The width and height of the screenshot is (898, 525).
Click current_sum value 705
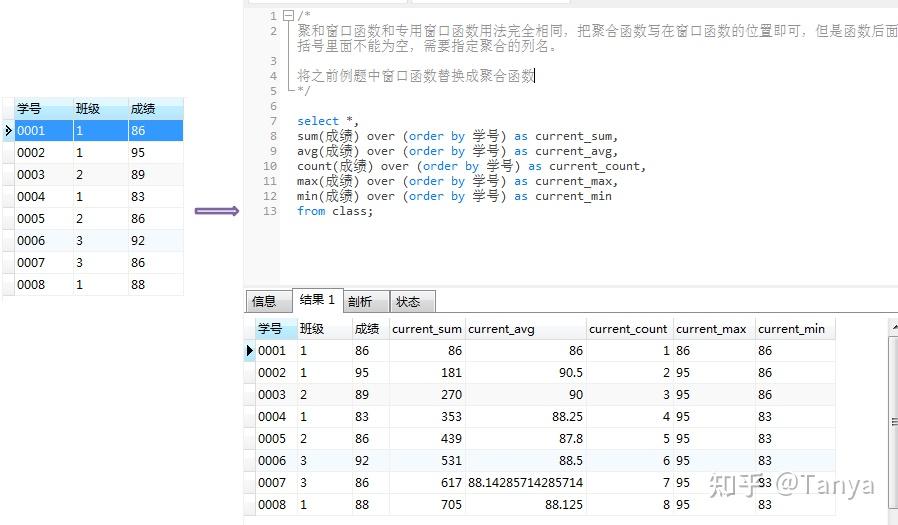coord(451,504)
